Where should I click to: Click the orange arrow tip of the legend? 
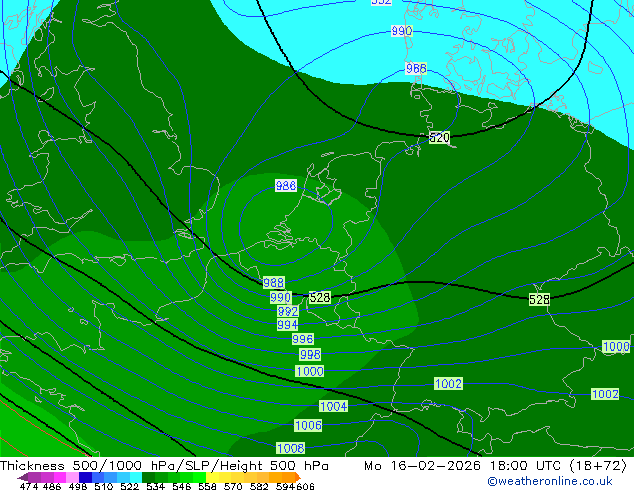tap(298, 477)
